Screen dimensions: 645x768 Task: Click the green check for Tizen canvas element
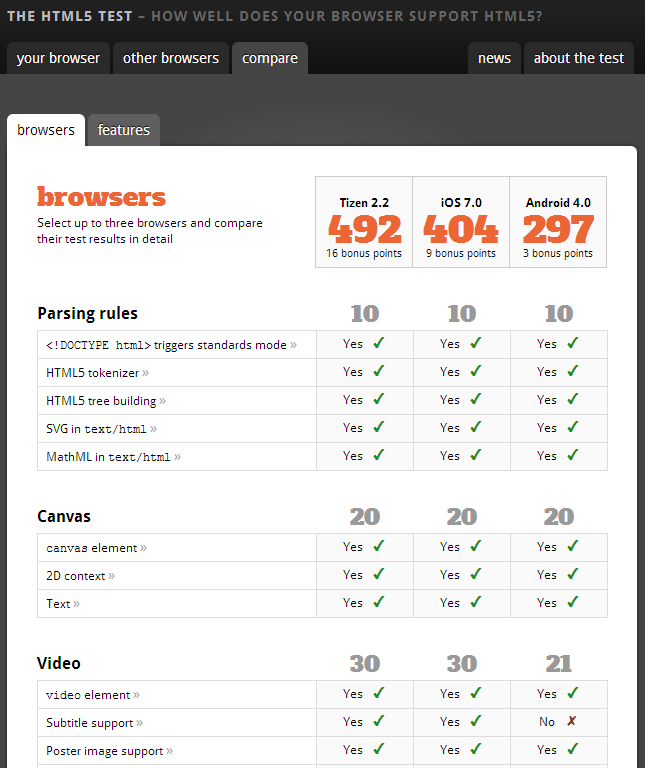tap(379, 546)
